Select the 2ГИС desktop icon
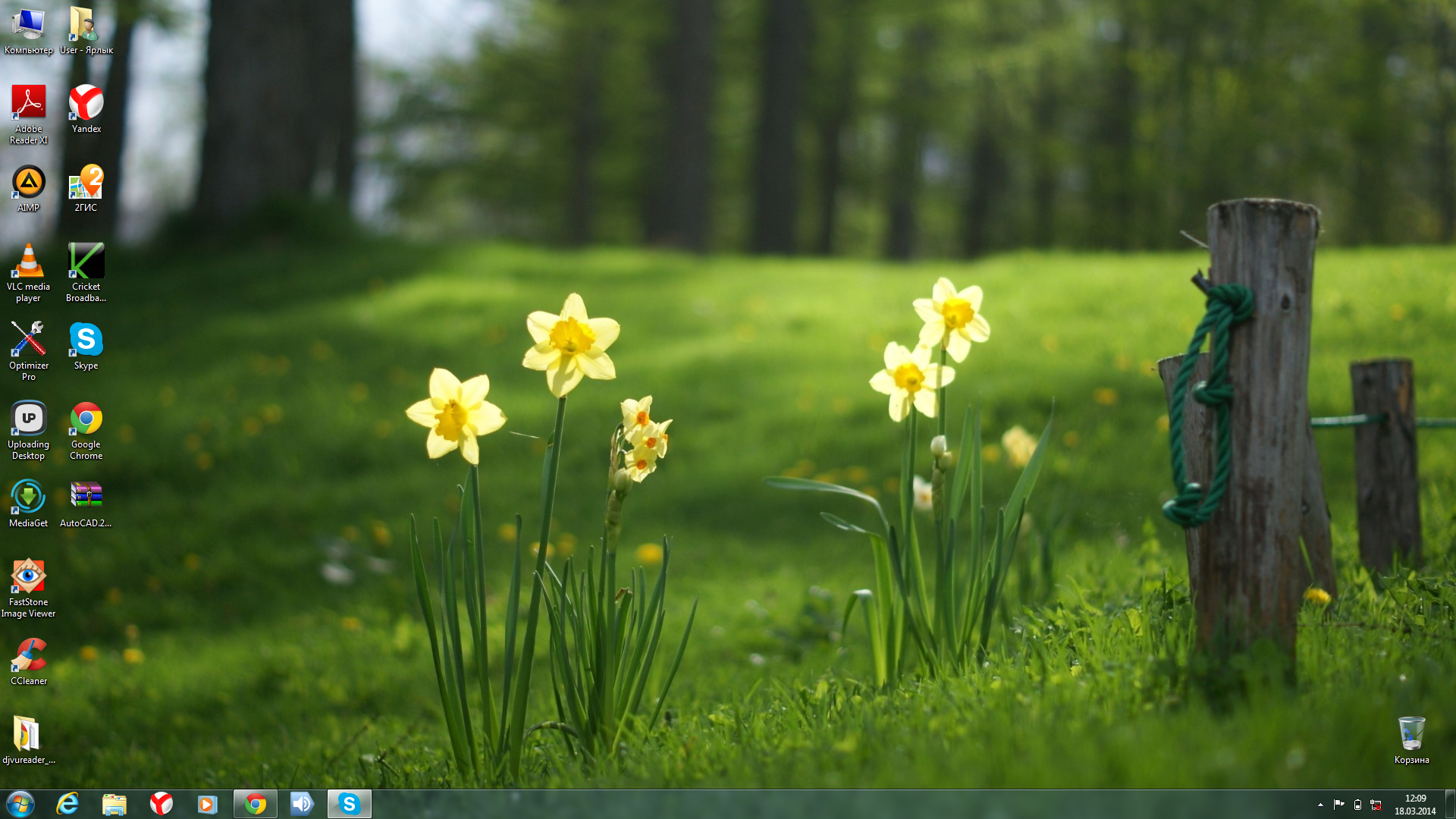 point(86,189)
